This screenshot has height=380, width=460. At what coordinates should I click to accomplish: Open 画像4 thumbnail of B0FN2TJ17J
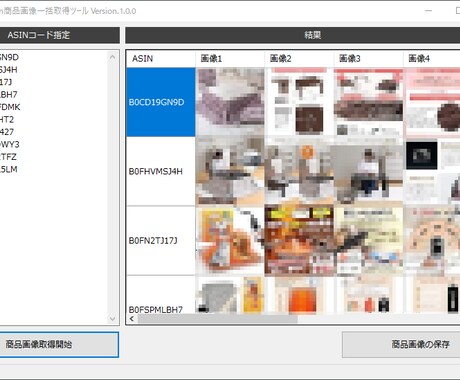432,240
